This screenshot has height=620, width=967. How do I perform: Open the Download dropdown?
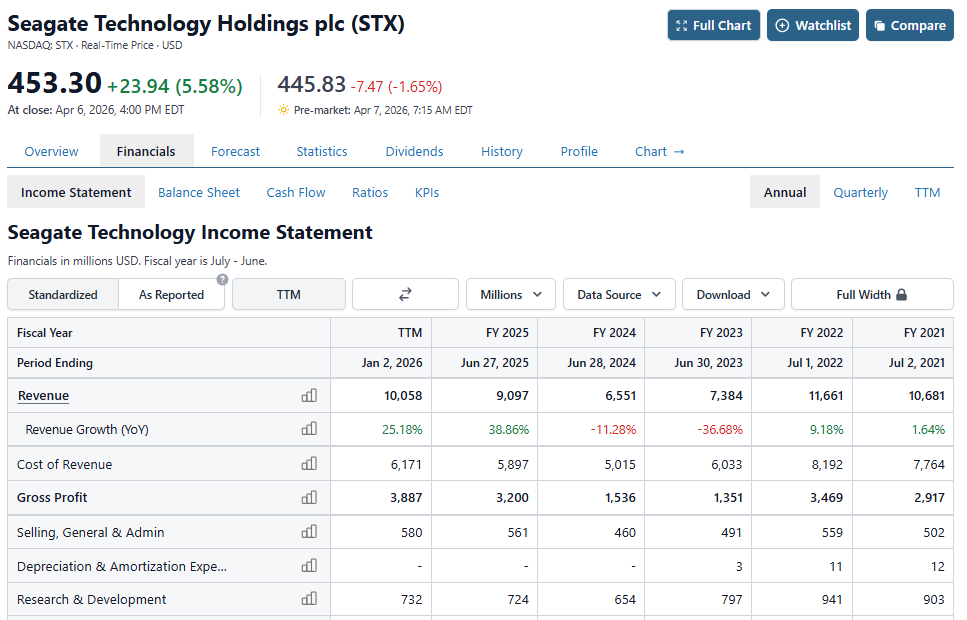(x=733, y=294)
